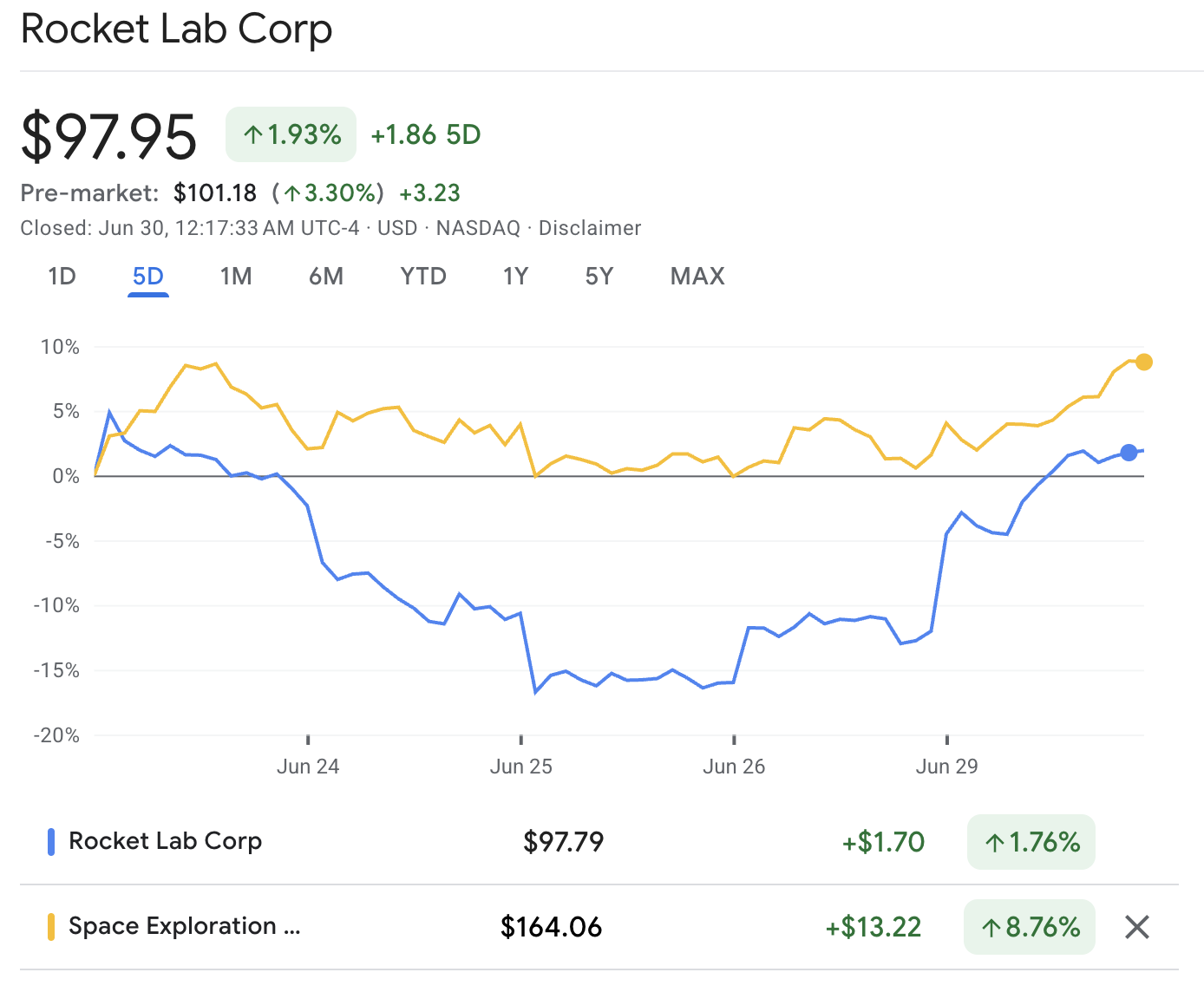The height and width of the screenshot is (992, 1204).
Task: Click the +3.23 pre-market change
Action: [x=429, y=193]
